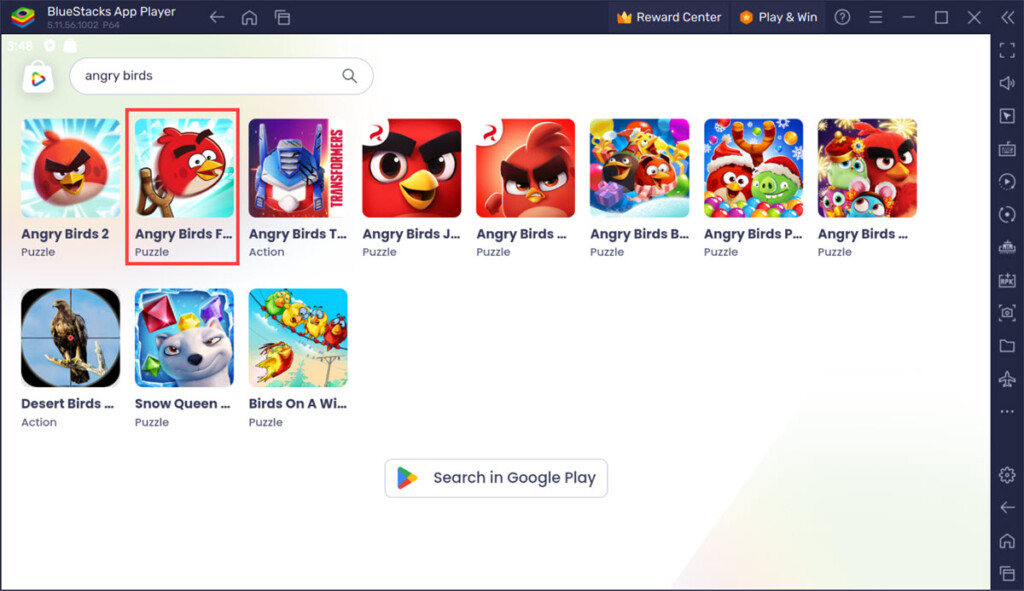1024x591 pixels.
Task: Maximize the BlueStacks window
Action: coord(941,18)
